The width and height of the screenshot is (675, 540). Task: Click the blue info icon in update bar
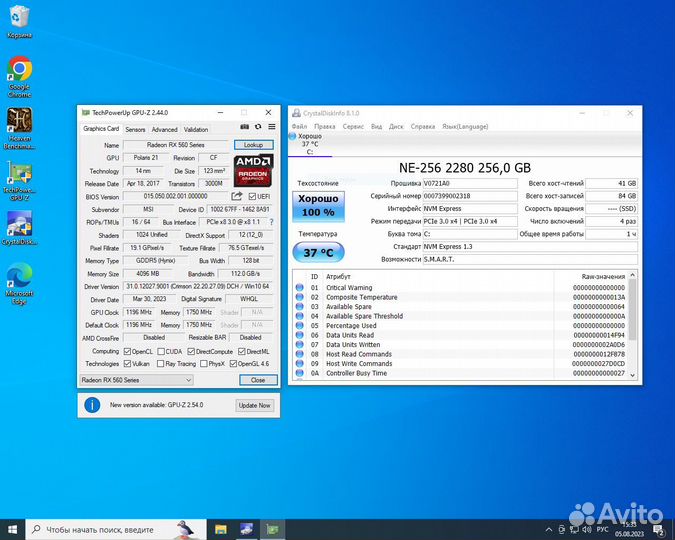(92, 405)
